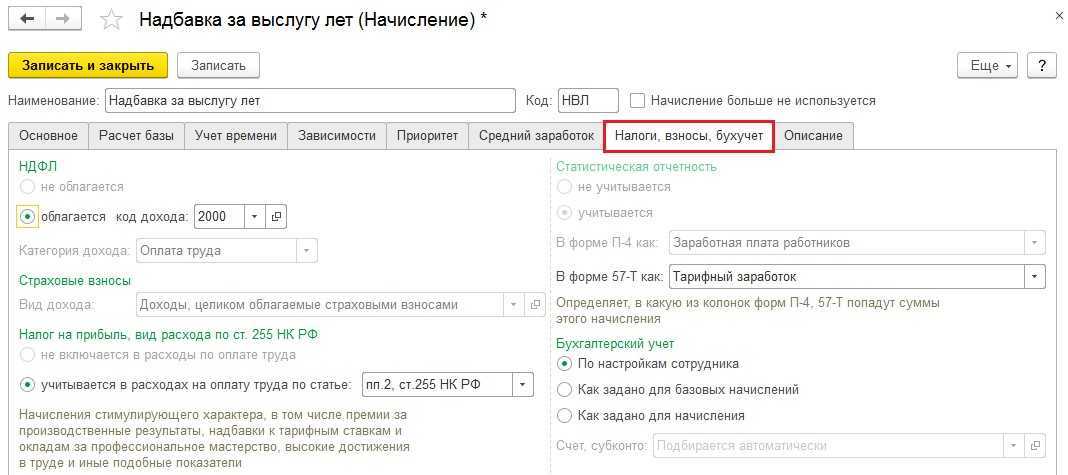Enable 'Начисление больше не используется' checkbox
1068x475 pixels.
click(637, 100)
